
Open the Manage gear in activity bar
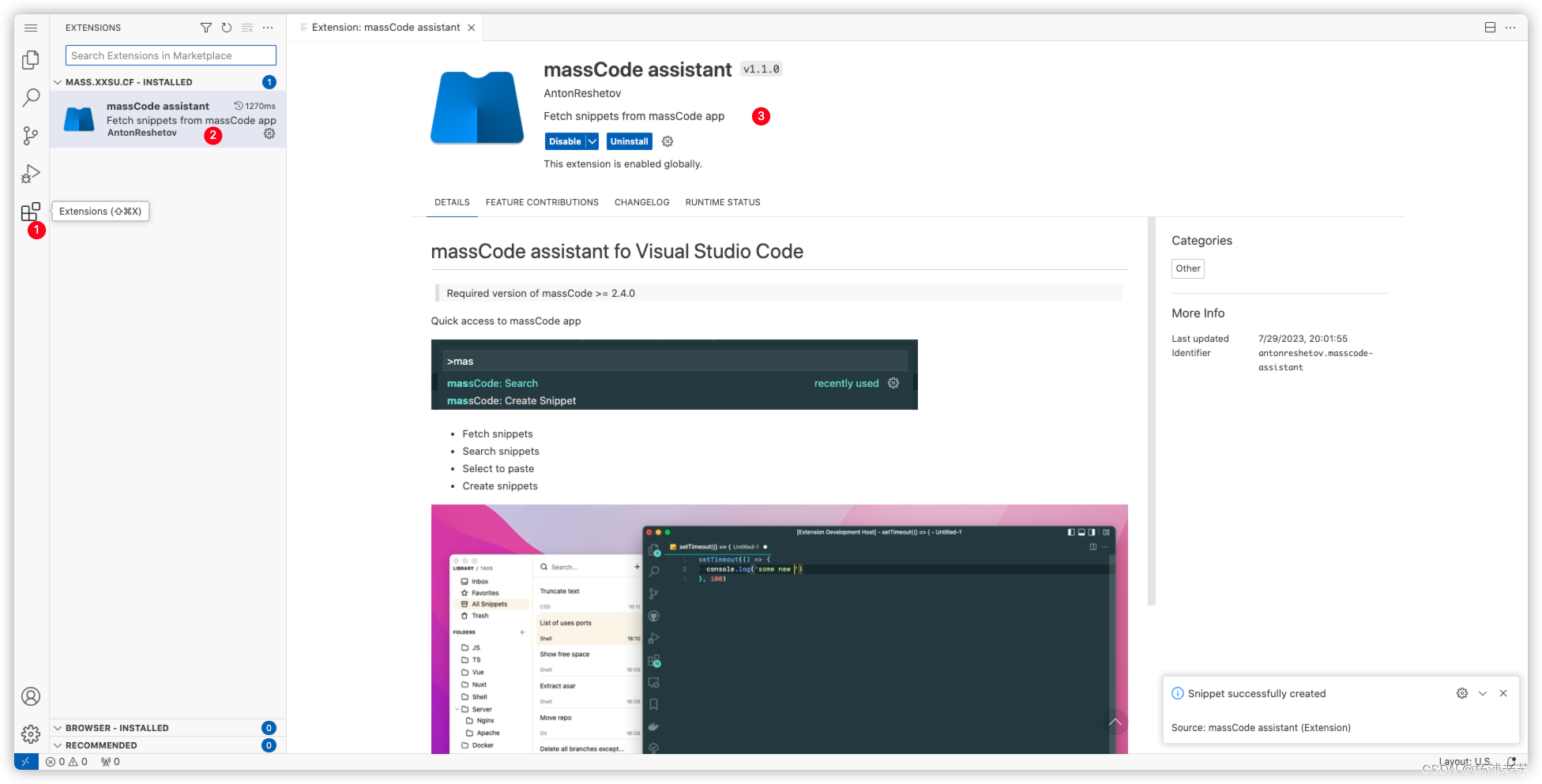click(x=31, y=734)
